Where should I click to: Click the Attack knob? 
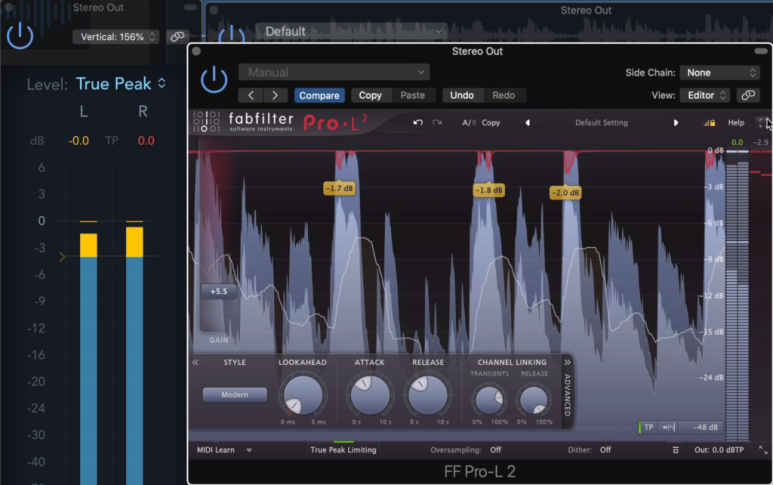tap(369, 395)
